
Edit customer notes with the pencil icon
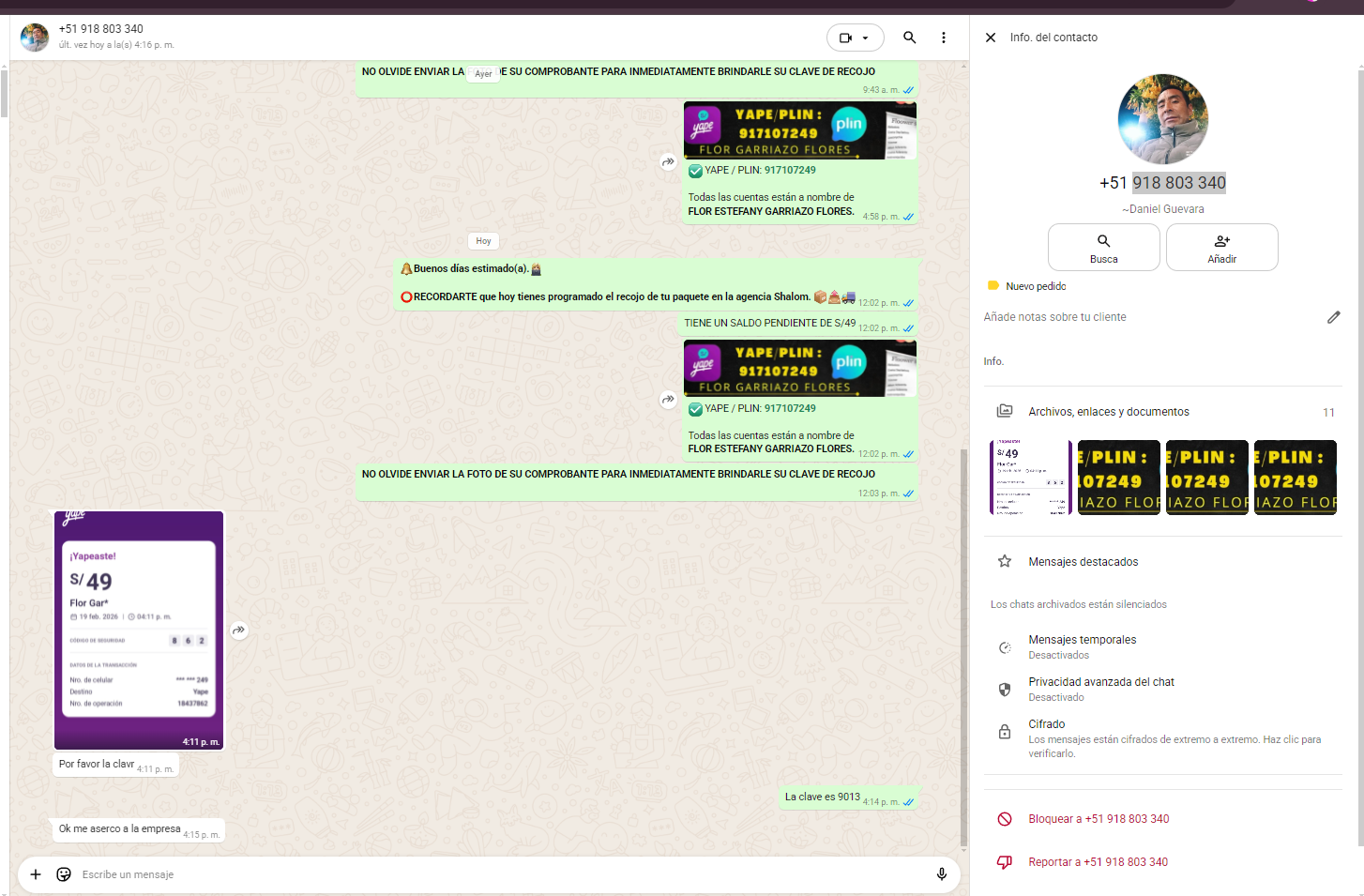click(x=1333, y=317)
